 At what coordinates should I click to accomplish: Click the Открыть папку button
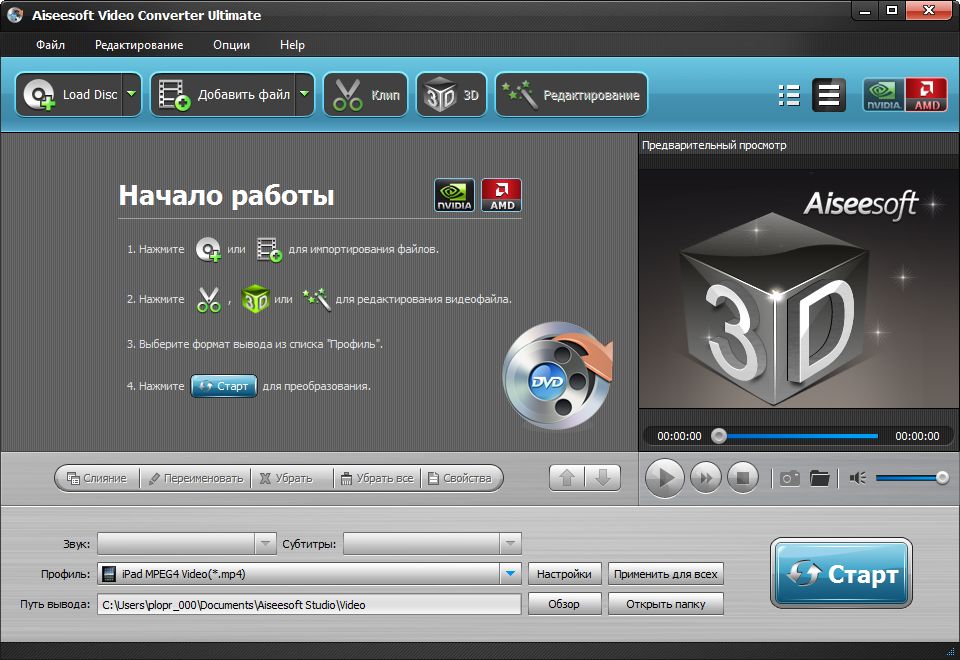click(x=666, y=604)
